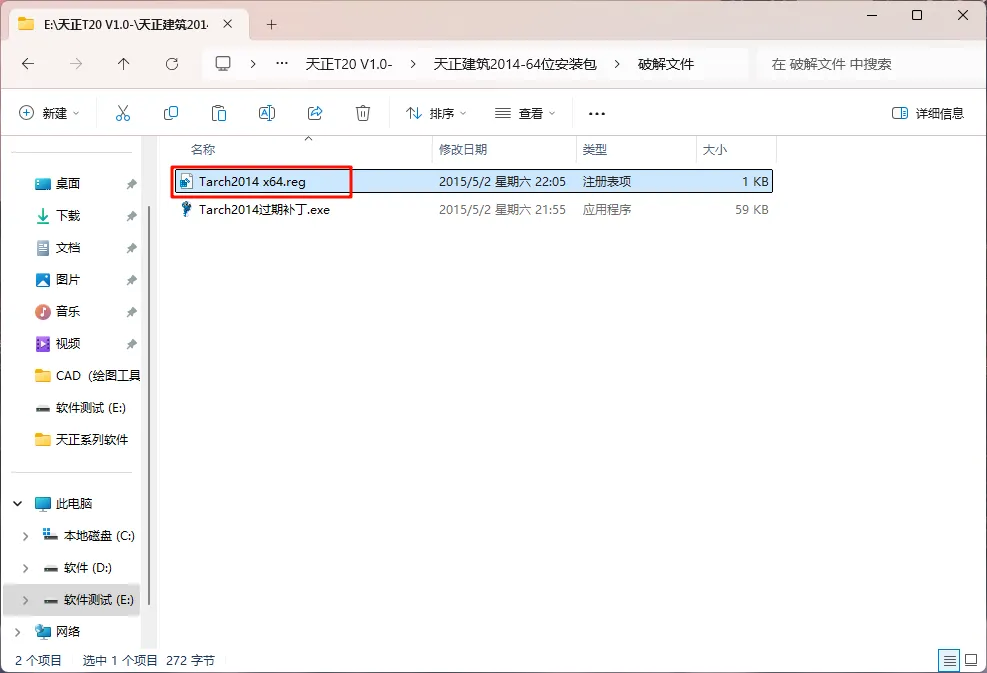
Task: Click the navigation pane scrollbar
Action: (149, 406)
